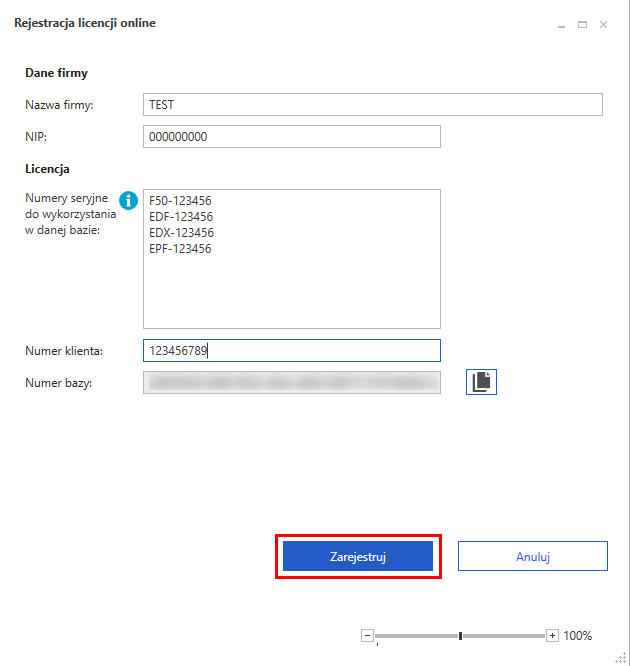The image size is (630, 666).
Task: Click the zoom out minus icon
Action: [367, 636]
